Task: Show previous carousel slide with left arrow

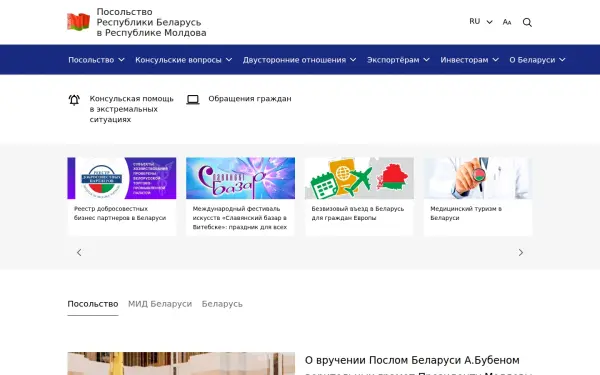Action: pyautogui.click(x=79, y=253)
